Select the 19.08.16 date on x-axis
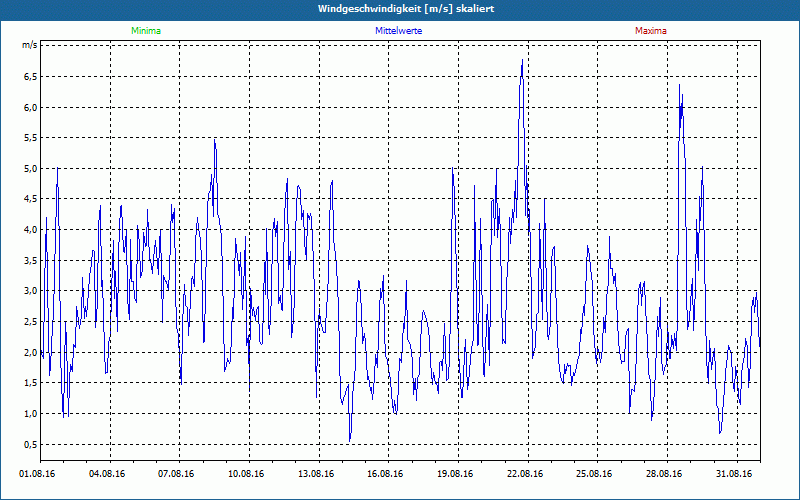This screenshot has height=500, width=800. click(454, 474)
